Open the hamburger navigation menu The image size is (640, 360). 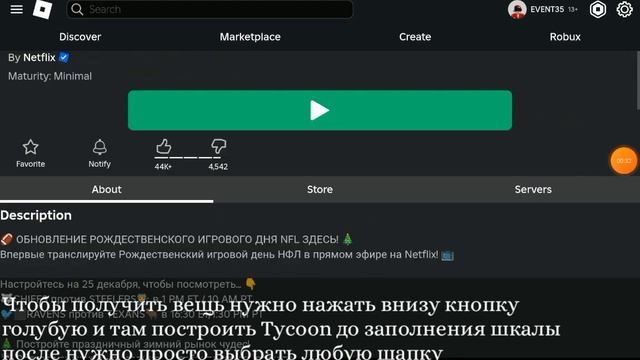[16, 9]
